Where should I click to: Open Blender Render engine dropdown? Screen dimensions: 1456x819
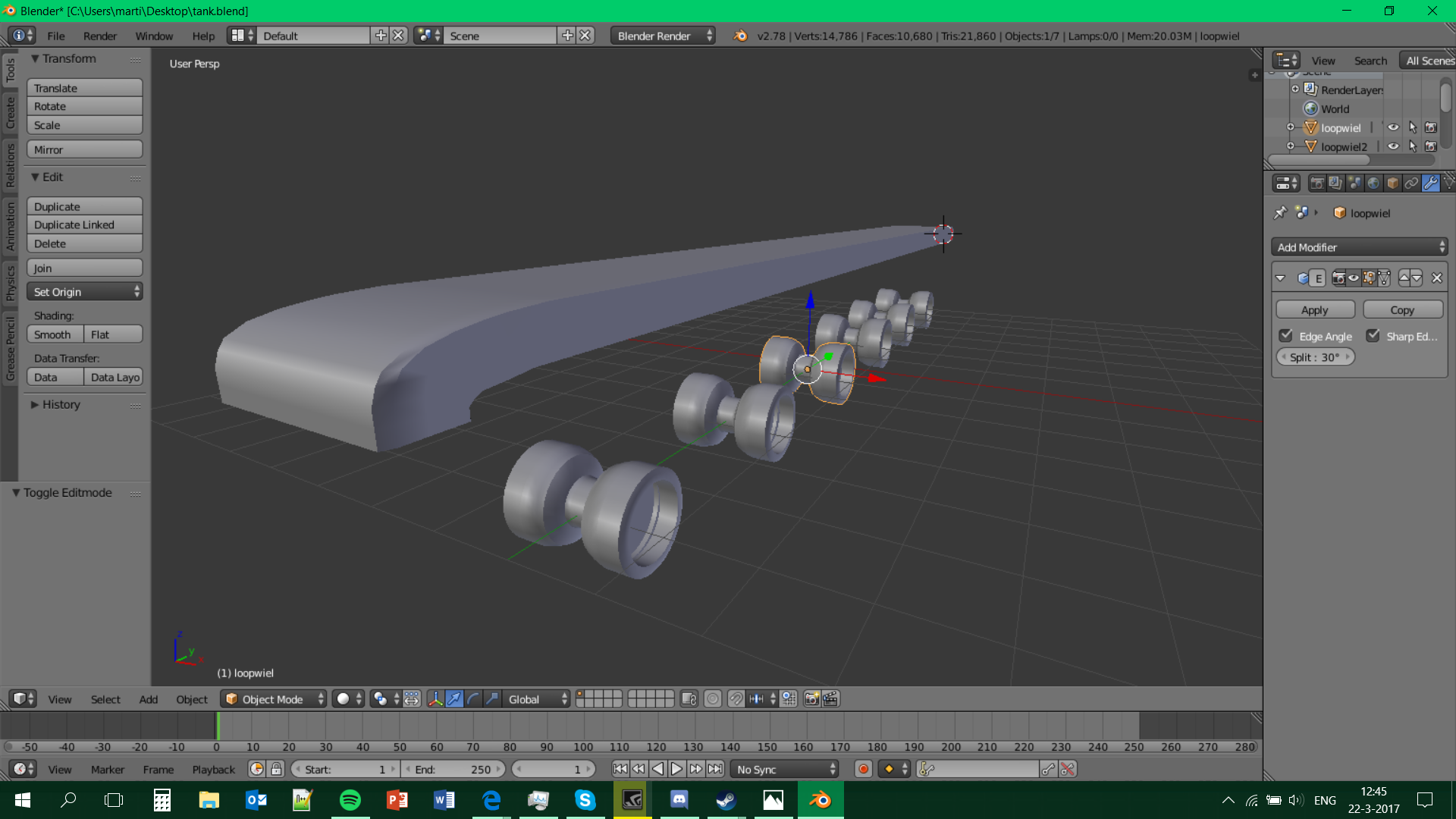click(664, 36)
